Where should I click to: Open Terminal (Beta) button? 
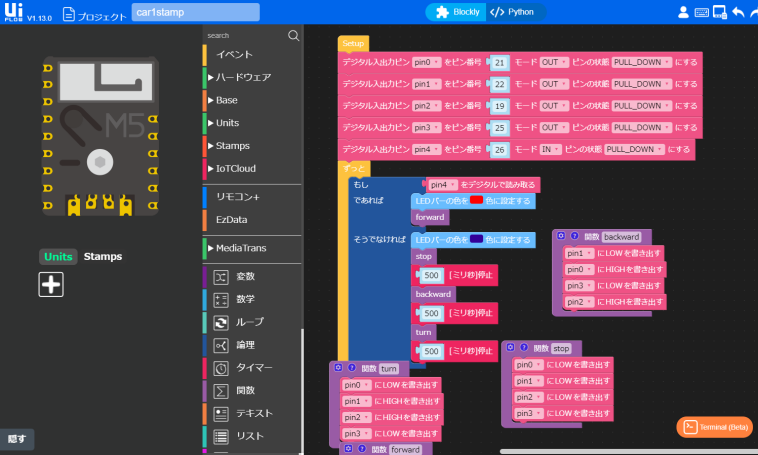click(x=715, y=427)
